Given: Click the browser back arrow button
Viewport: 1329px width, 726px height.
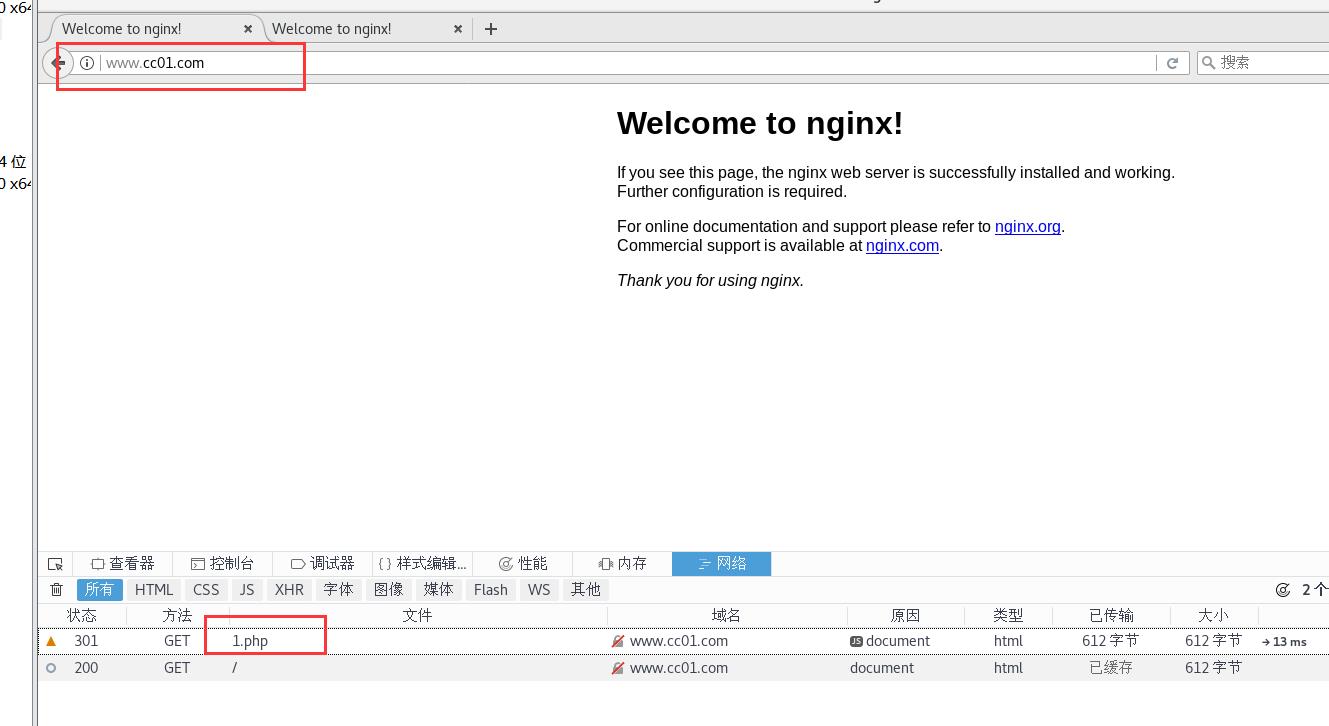Looking at the screenshot, I should (x=58, y=62).
